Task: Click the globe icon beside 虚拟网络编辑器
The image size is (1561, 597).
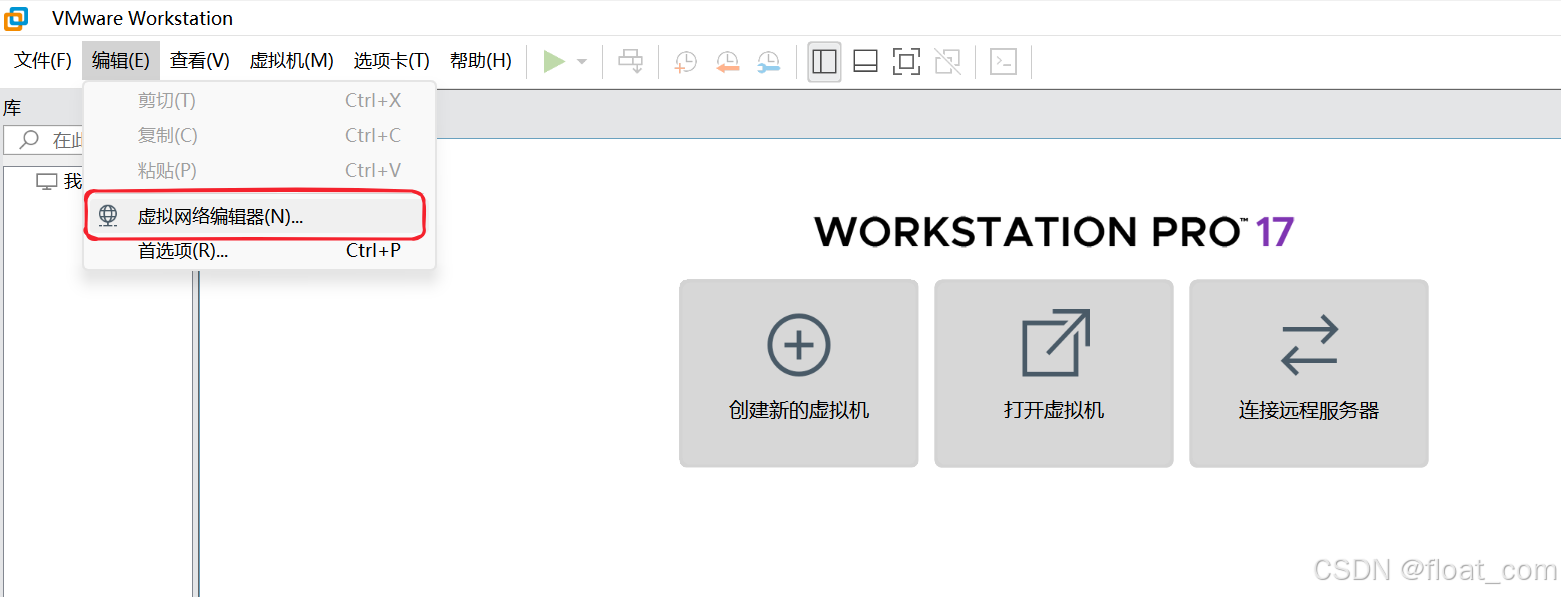Action: [108, 216]
